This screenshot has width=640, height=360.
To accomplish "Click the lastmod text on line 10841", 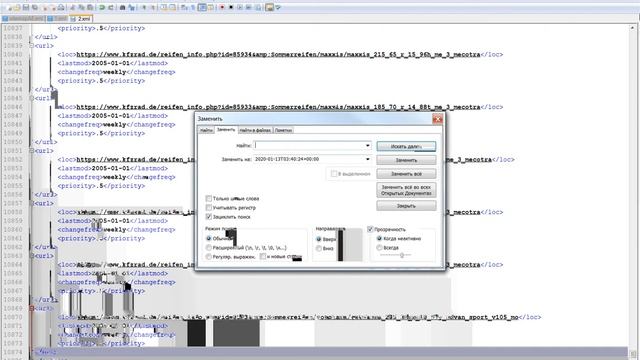I will (113, 63).
